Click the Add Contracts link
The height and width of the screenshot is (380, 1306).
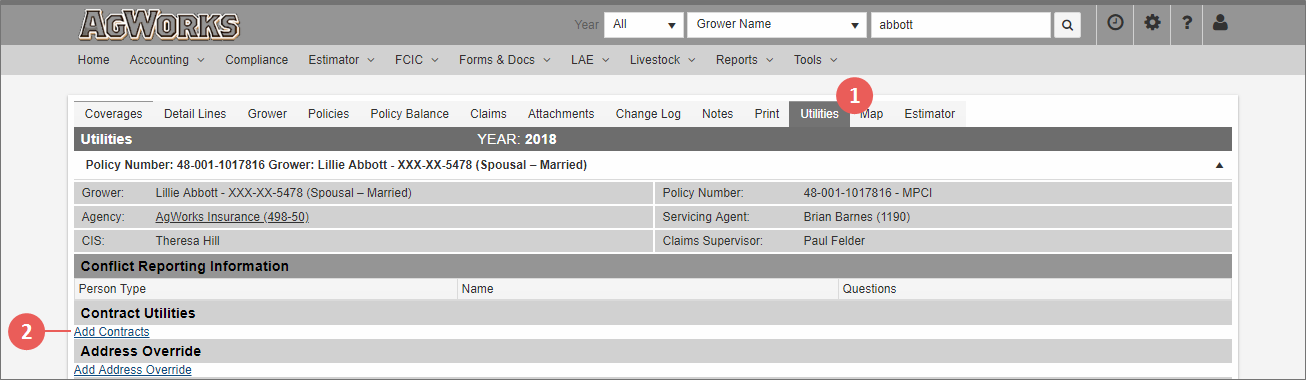112,332
